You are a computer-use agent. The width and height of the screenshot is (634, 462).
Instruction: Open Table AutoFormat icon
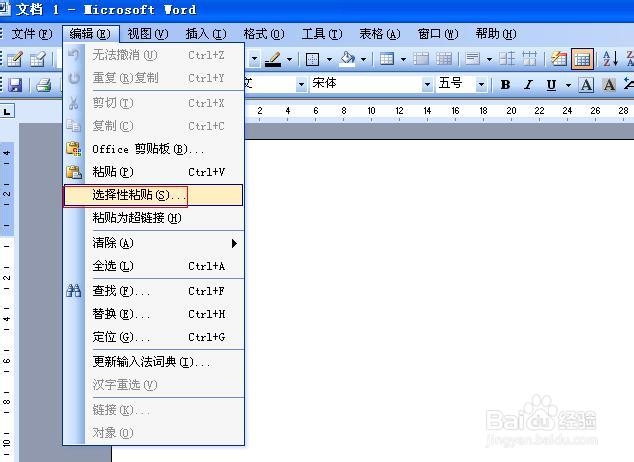point(559,59)
